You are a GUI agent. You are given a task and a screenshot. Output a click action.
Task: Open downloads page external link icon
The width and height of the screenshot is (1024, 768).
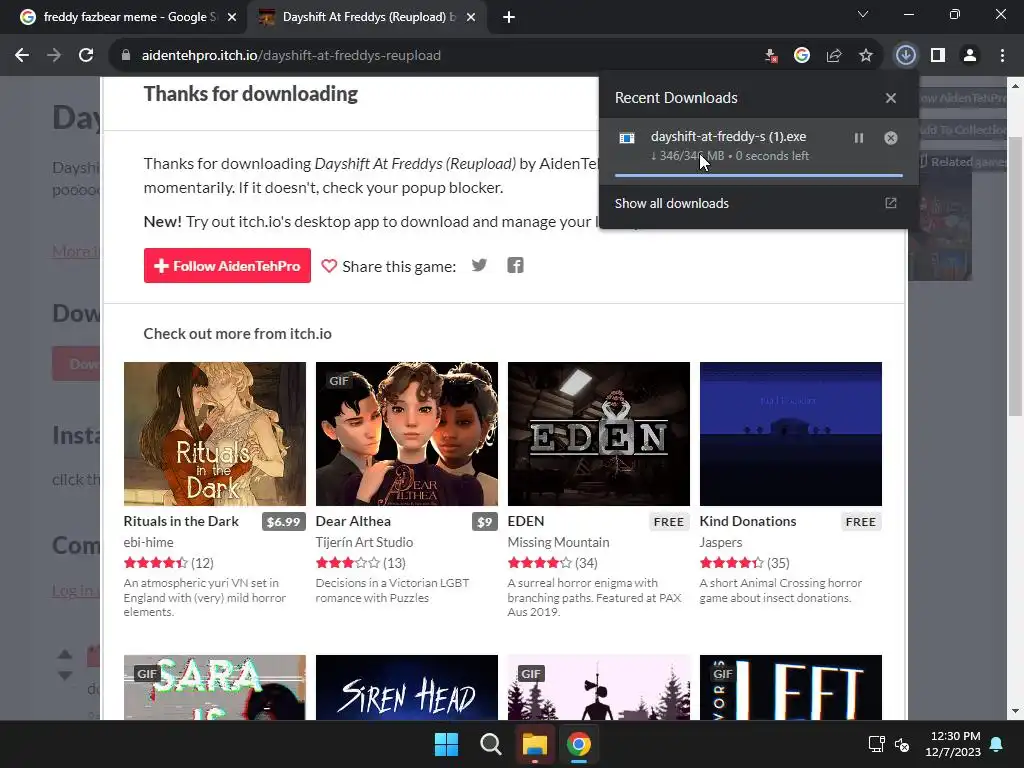coord(891,203)
